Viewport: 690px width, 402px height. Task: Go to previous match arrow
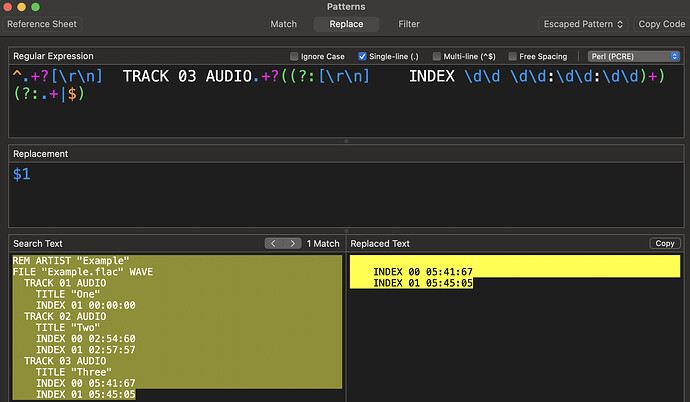click(x=274, y=244)
